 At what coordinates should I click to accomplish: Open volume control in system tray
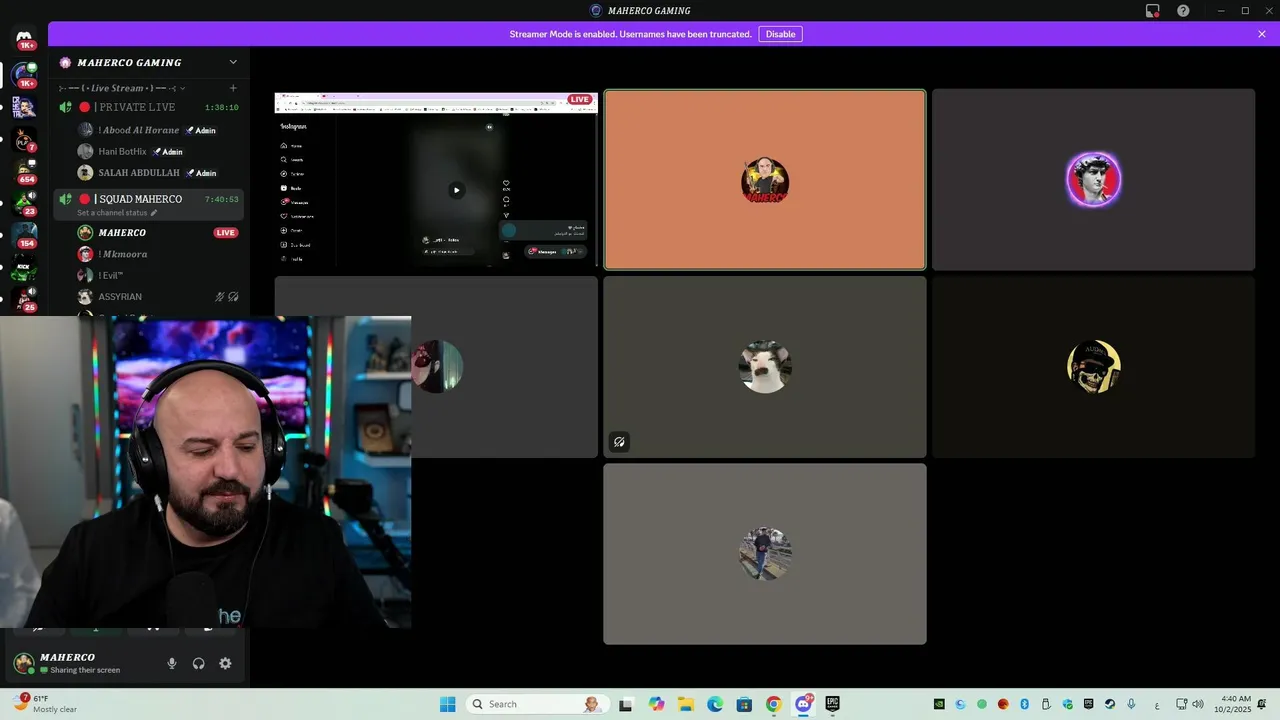point(1198,704)
